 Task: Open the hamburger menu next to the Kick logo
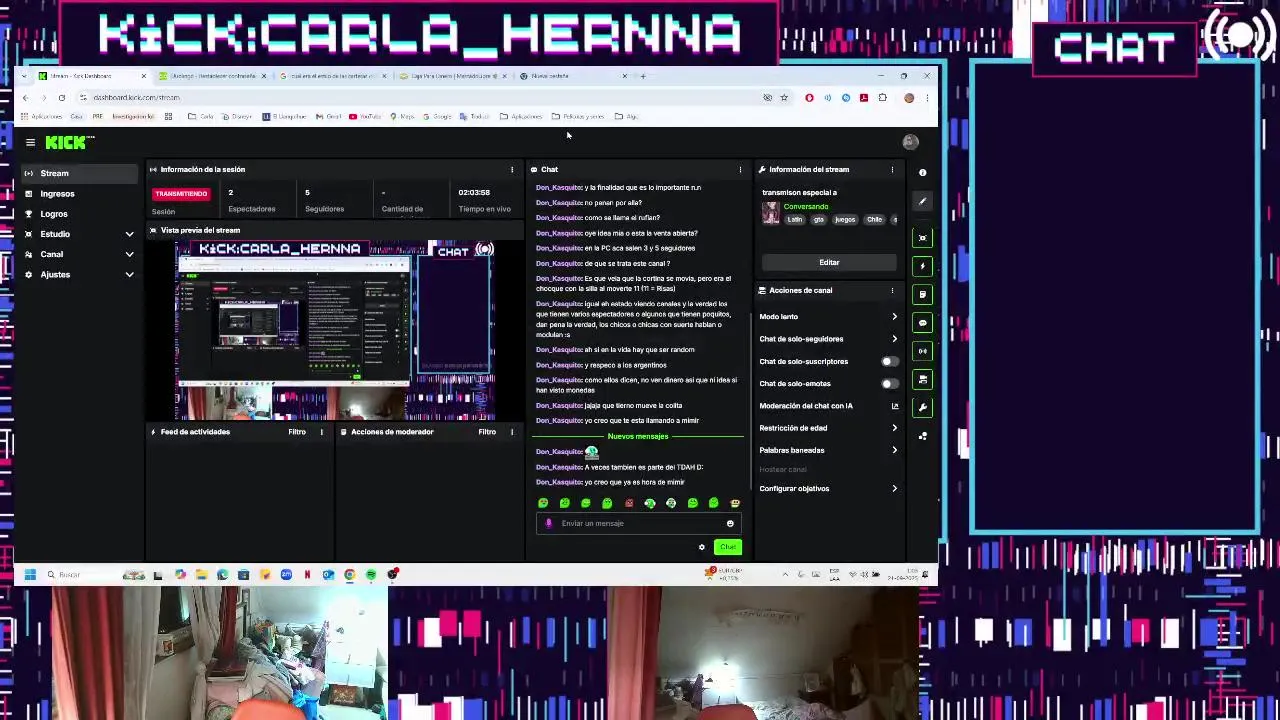[x=30, y=142]
